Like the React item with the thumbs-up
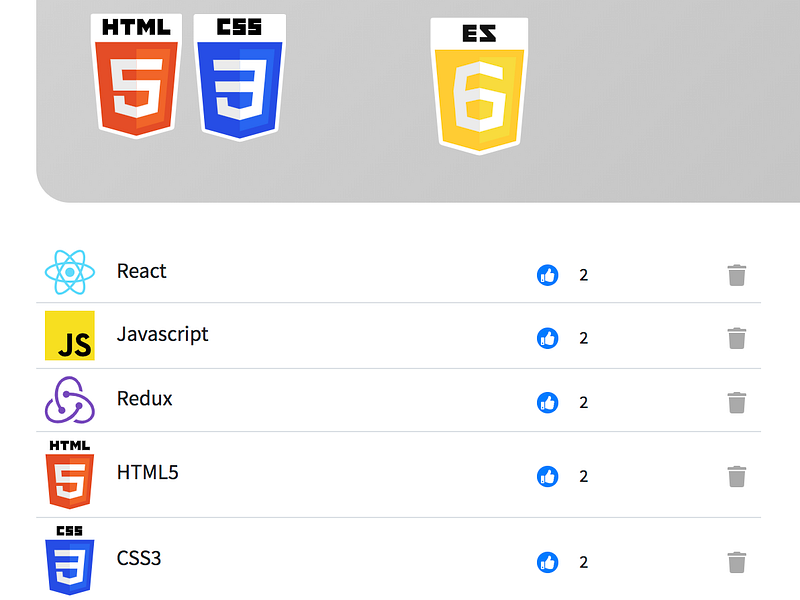 coord(547,275)
